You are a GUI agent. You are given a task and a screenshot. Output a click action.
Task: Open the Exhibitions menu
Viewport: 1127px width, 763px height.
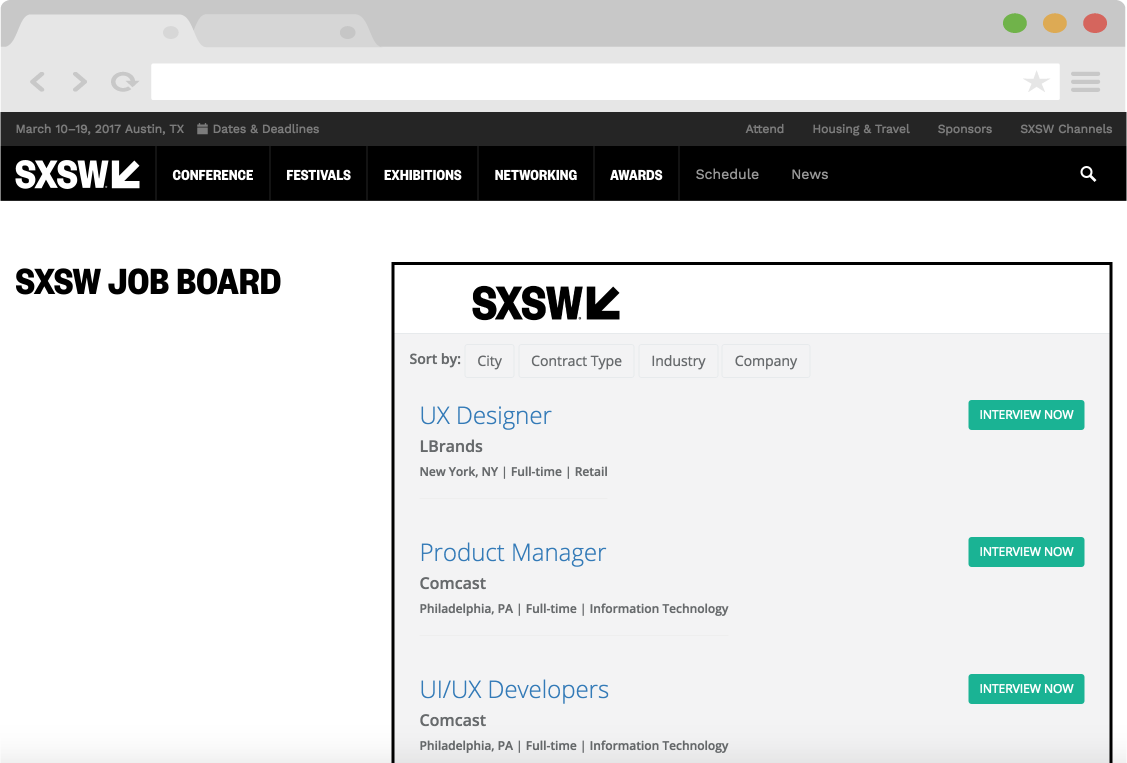pyautogui.click(x=423, y=175)
